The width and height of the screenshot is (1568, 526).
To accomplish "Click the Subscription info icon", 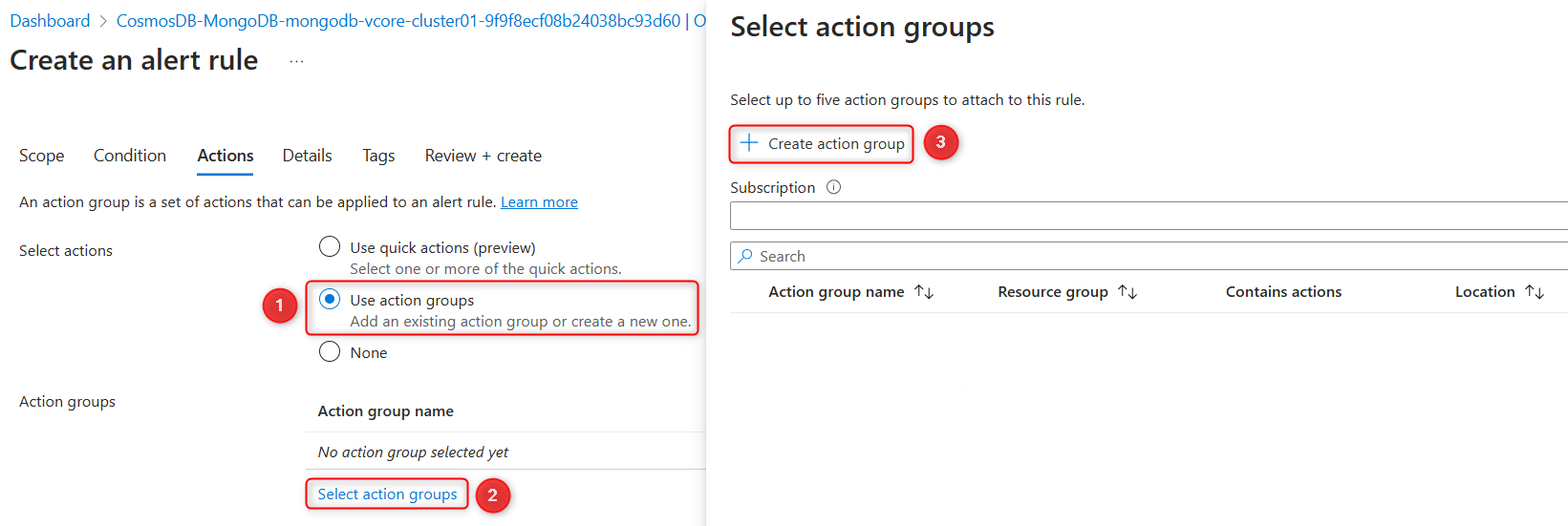I will point(833,187).
